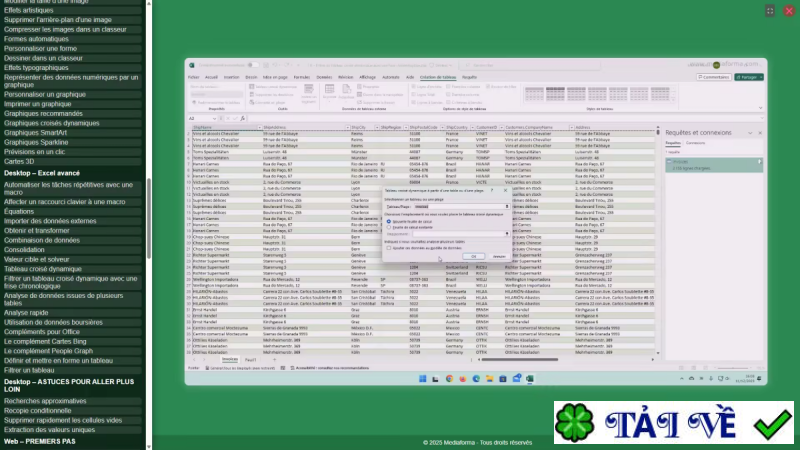Toggle Ligne d'en-tête checkbox in ribbon
This screenshot has width=800, height=450.
coord(413,87)
